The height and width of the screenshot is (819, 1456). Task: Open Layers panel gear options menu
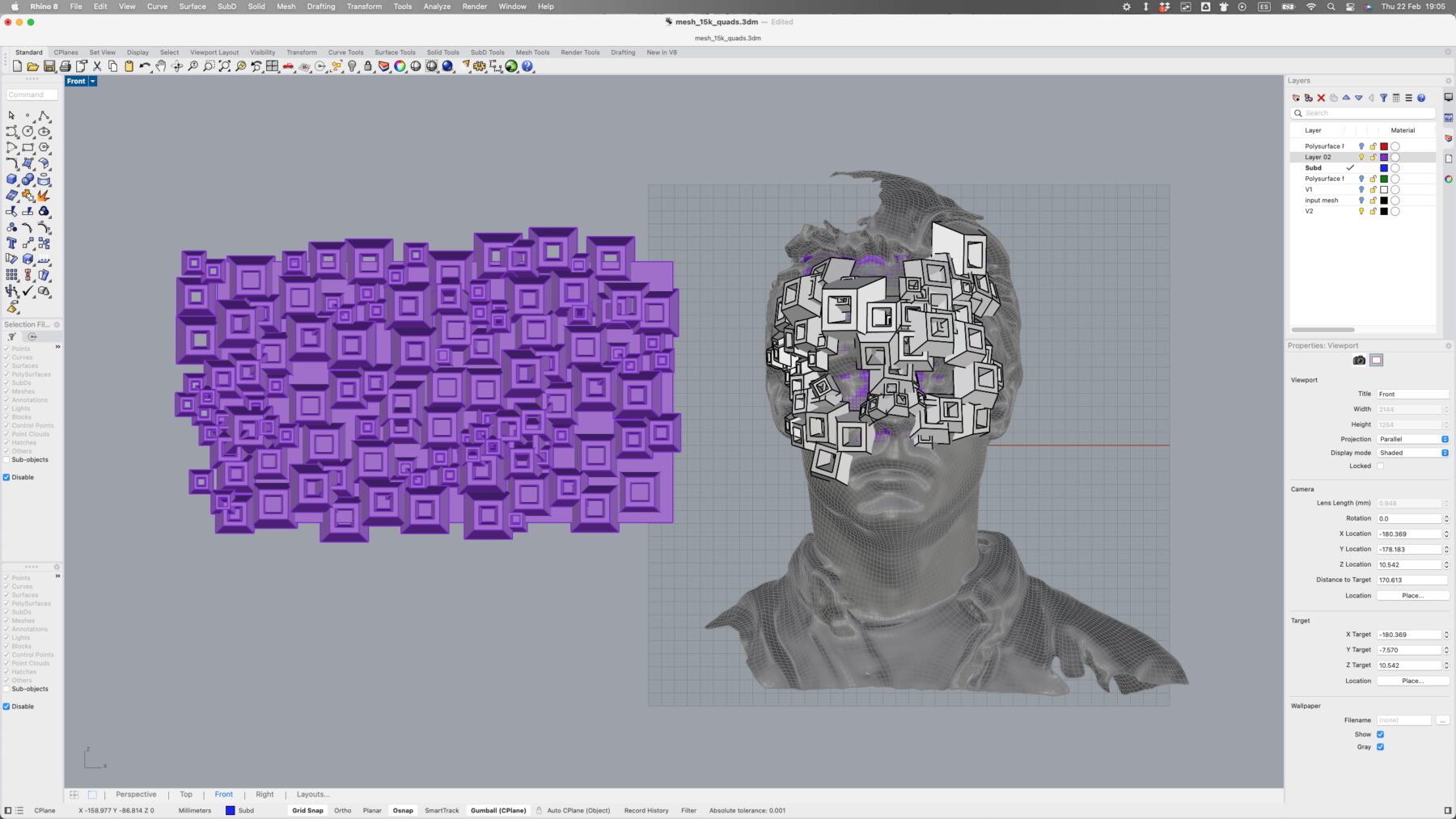tap(1448, 81)
